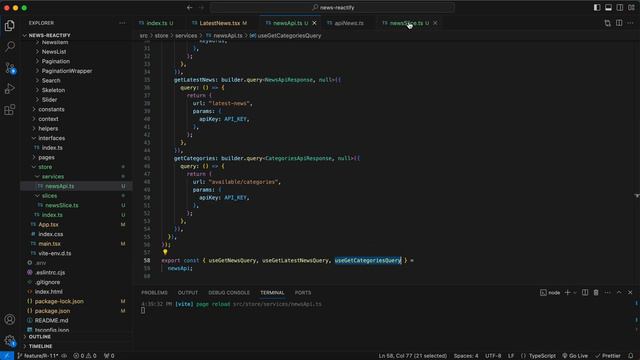The width and height of the screenshot is (640, 360).
Task: Switch to the newsSlice.ts tab
Action: click(406, 23)
